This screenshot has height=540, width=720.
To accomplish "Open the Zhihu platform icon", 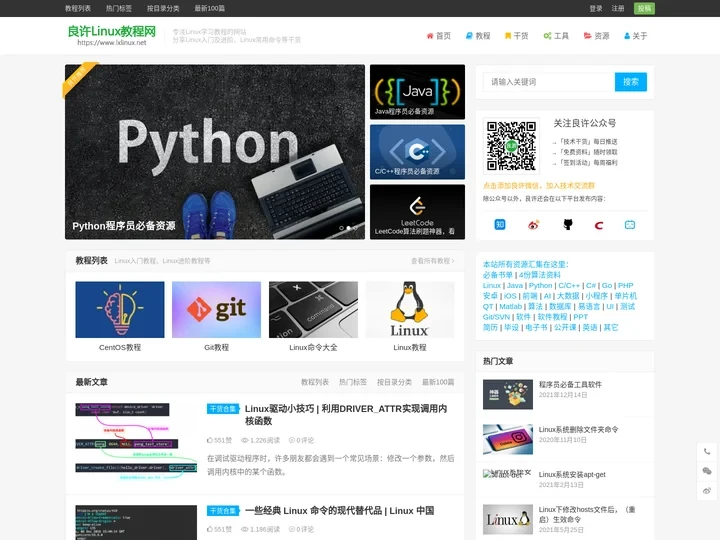I will coord(500,225).
